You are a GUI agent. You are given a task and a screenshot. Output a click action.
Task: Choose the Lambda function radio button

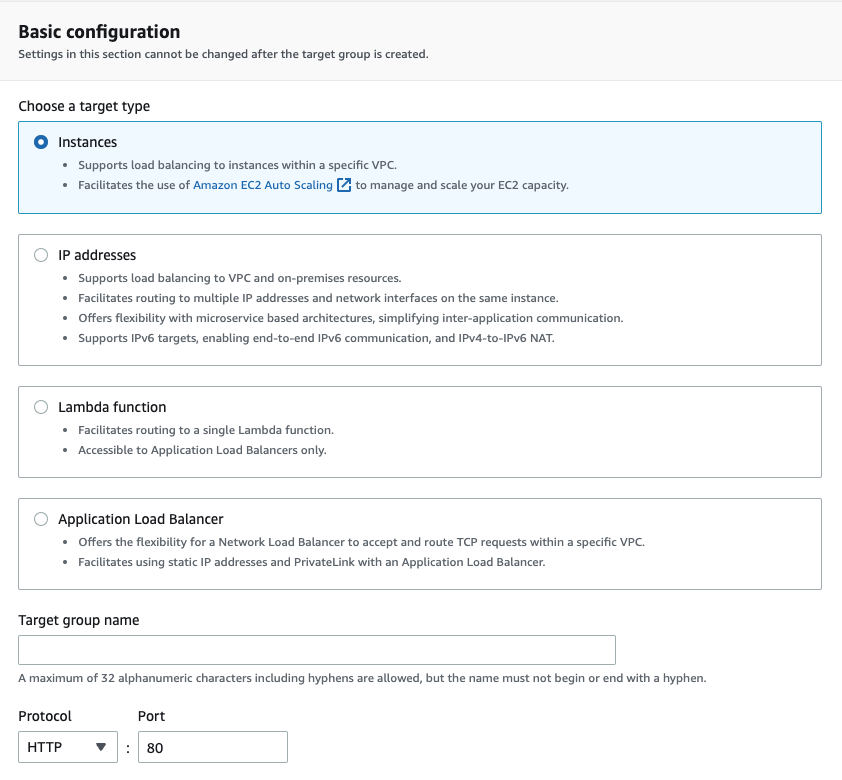point(41,407)
